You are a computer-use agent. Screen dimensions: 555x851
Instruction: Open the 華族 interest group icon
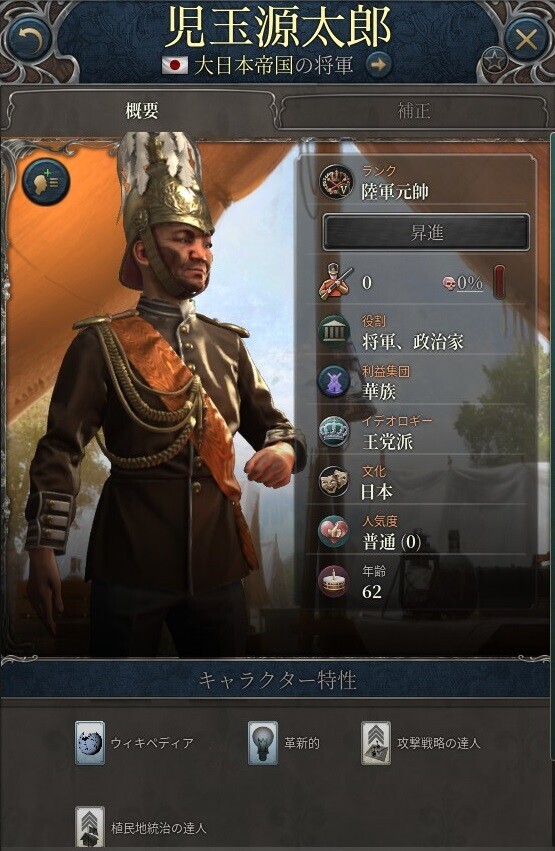tap(334, 382)
